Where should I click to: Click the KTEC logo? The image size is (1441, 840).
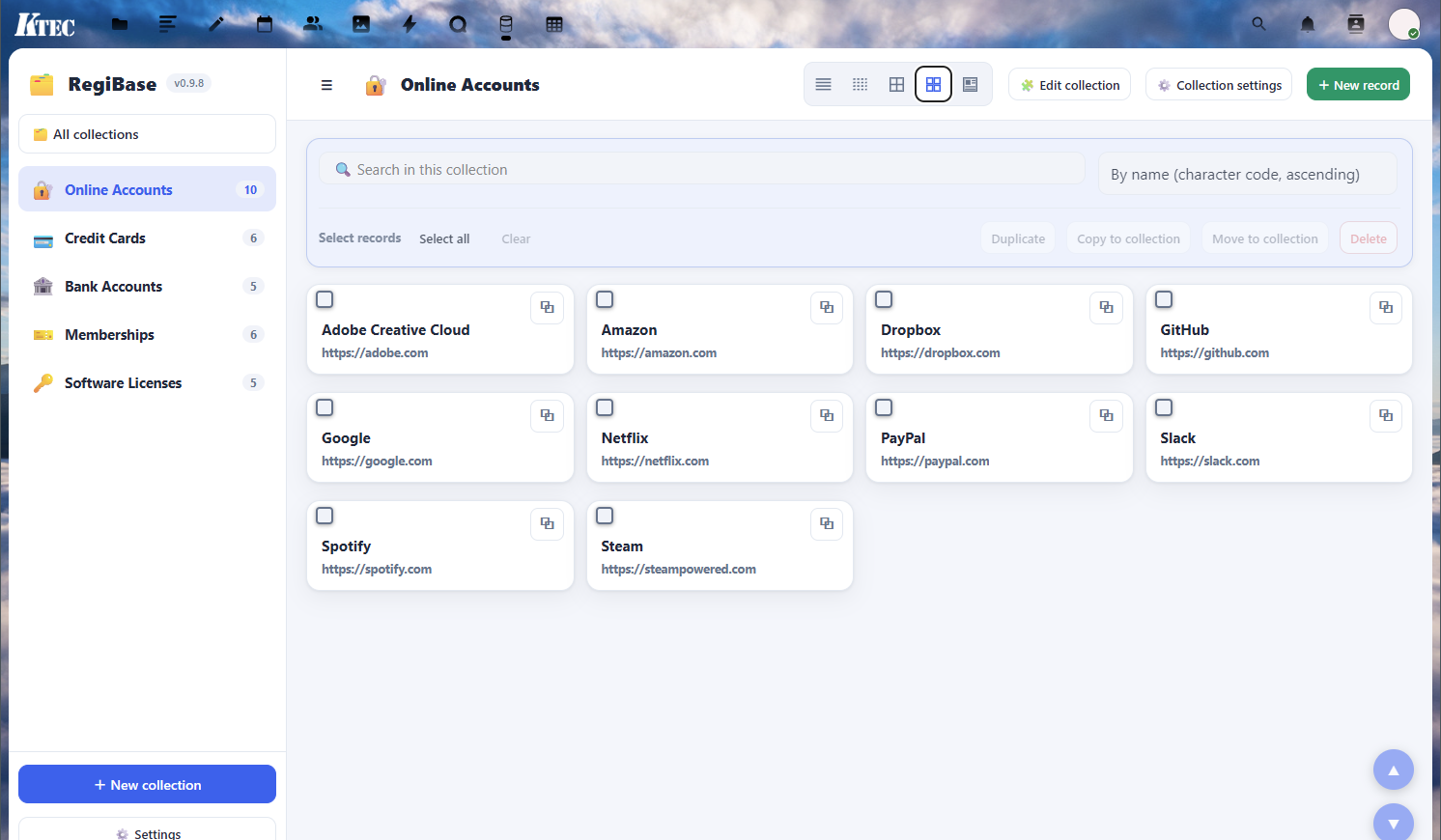[x=44, y=24]
